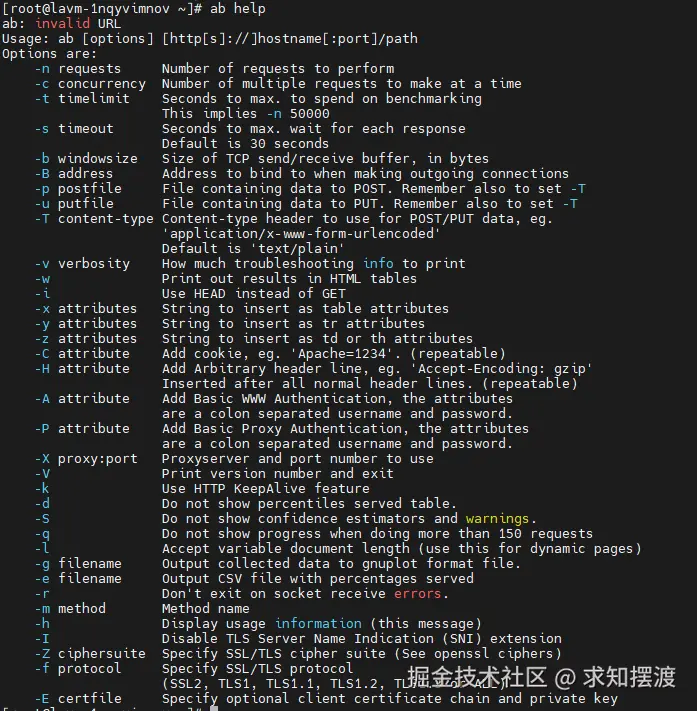Click the red 'invalid' word
697x711 pixels.
pyautogui.click(x=62, y=23)
